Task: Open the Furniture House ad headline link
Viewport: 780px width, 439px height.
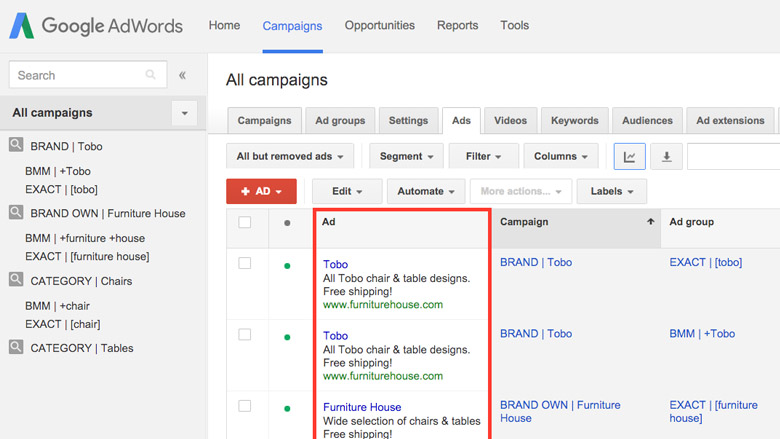Action: (x=362, y=407)
